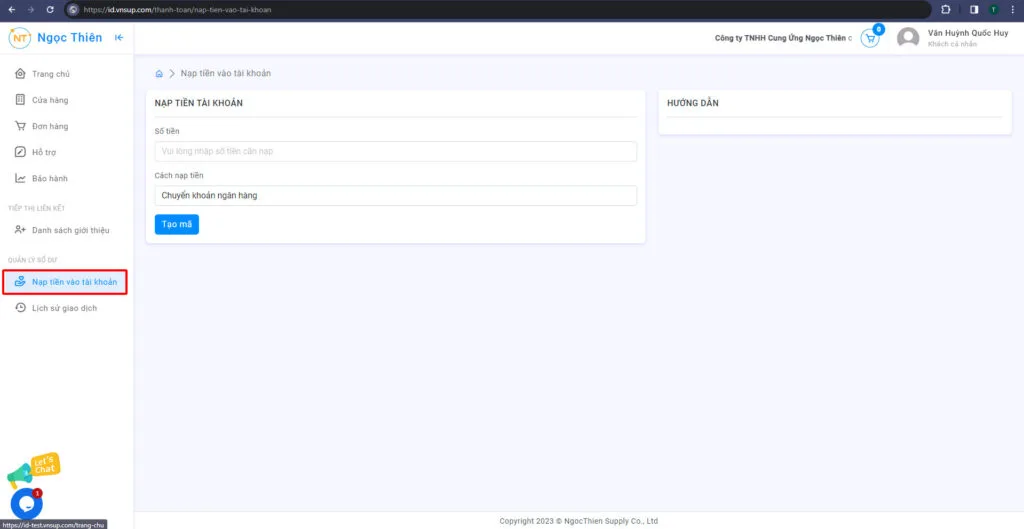Image resolution: width=1024 pixels, height=529 pixels.
Task: Toggle the browser side panel icon
Action: coord(974,9)
